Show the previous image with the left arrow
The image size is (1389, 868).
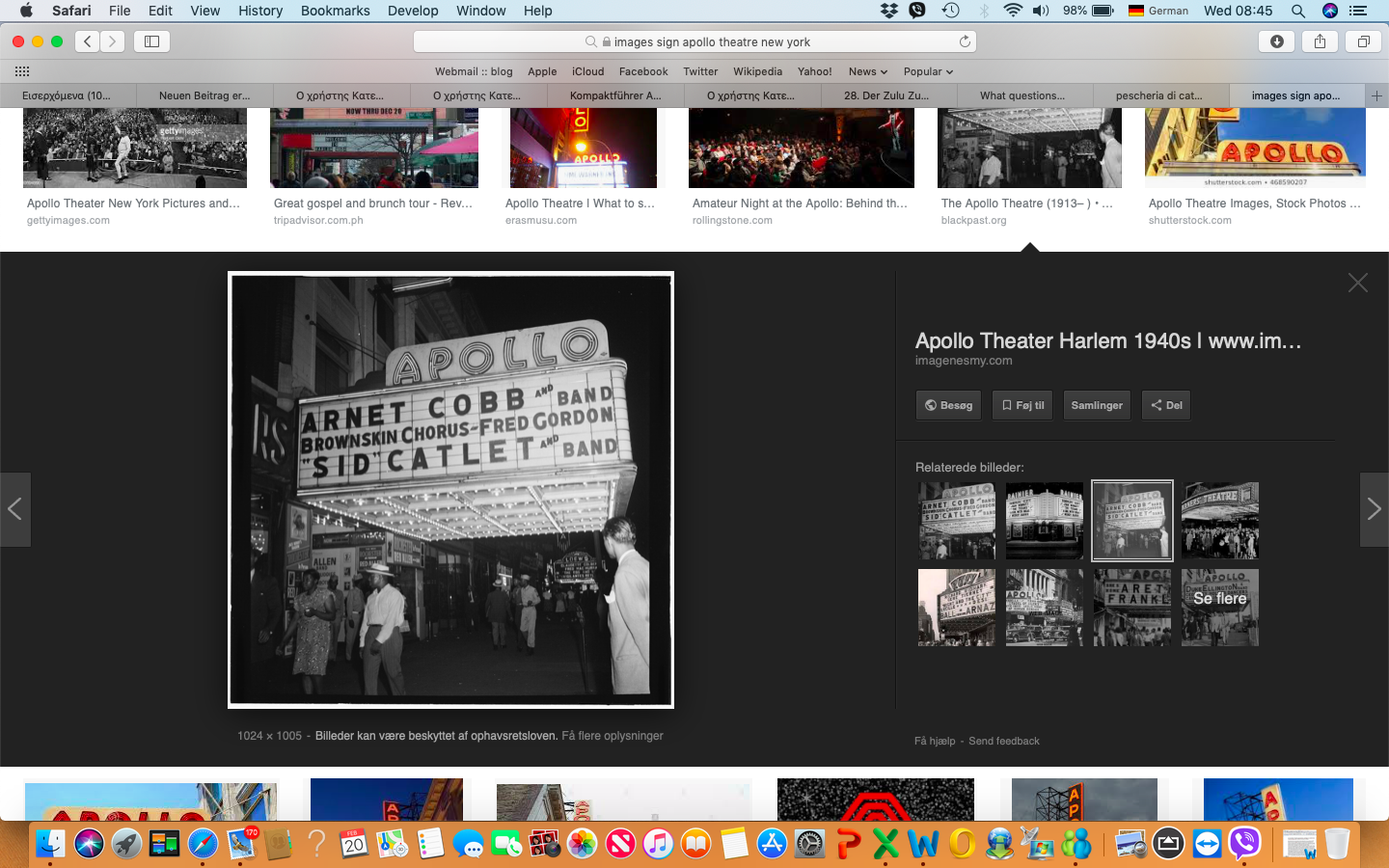[15, 509]
